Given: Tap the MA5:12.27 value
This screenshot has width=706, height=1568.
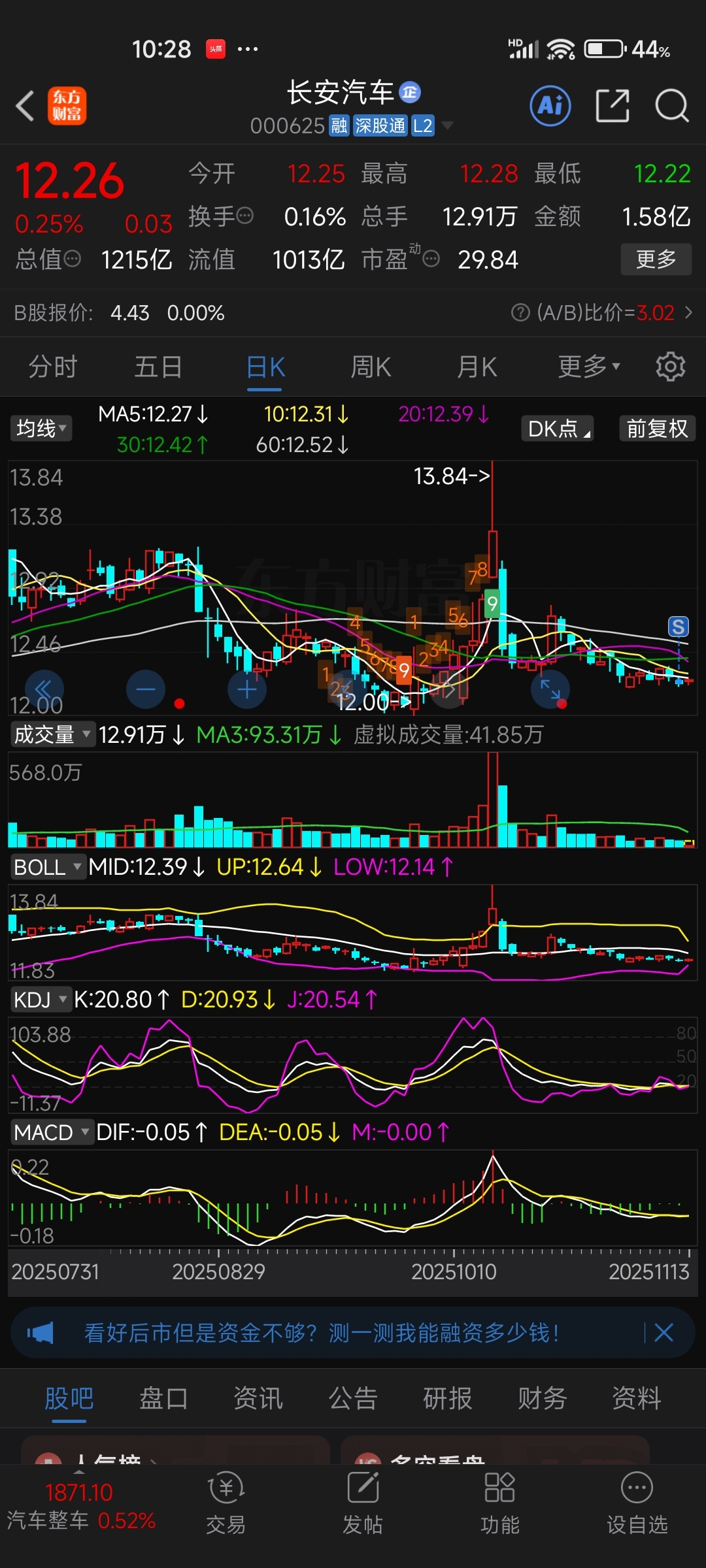Looking at the screenshot, I should pos(153,414).
